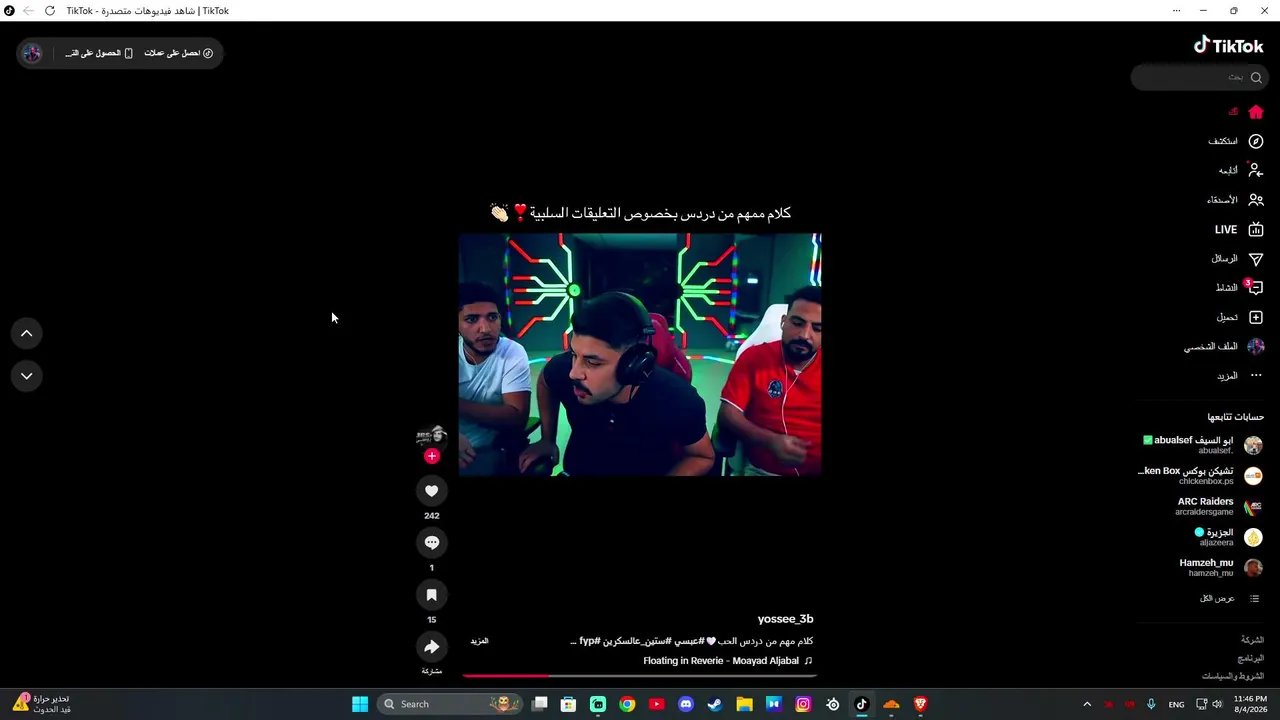Viewport: 1280px width, 720px height.
Task: Open Microsoft Store from the taskbar
Action: click(568, 704)
